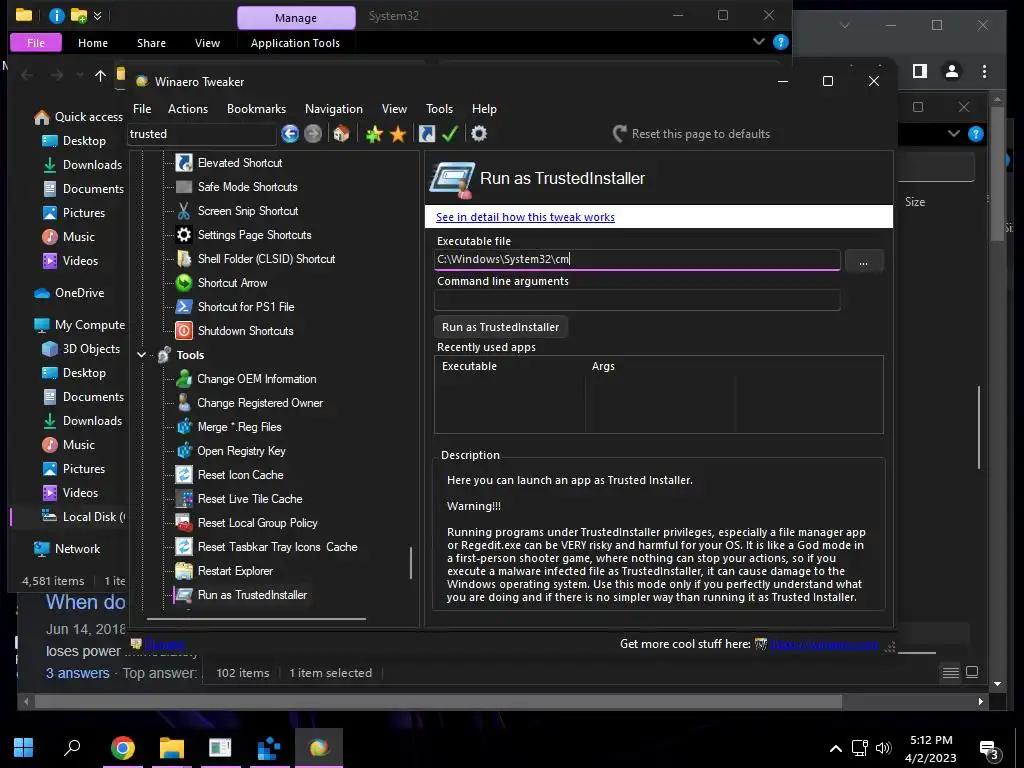Open the Winaero Help menu
Image resolution: width=1024 pixels, height=768 pixels.
(485, 109)
